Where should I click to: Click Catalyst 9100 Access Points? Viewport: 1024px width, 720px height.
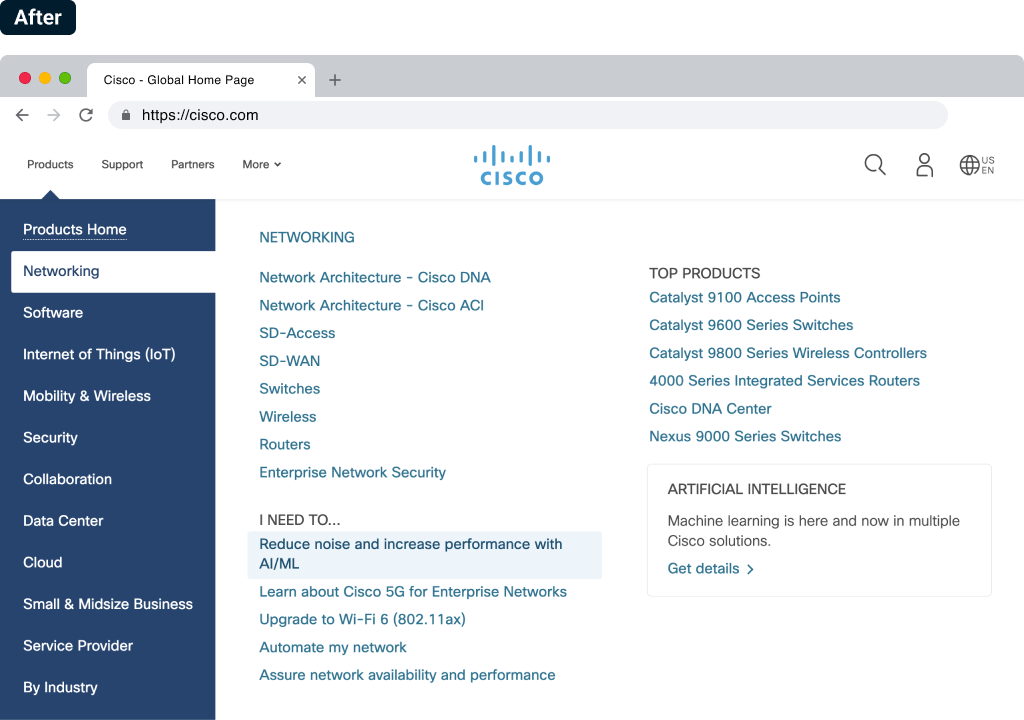pos(744,298)
